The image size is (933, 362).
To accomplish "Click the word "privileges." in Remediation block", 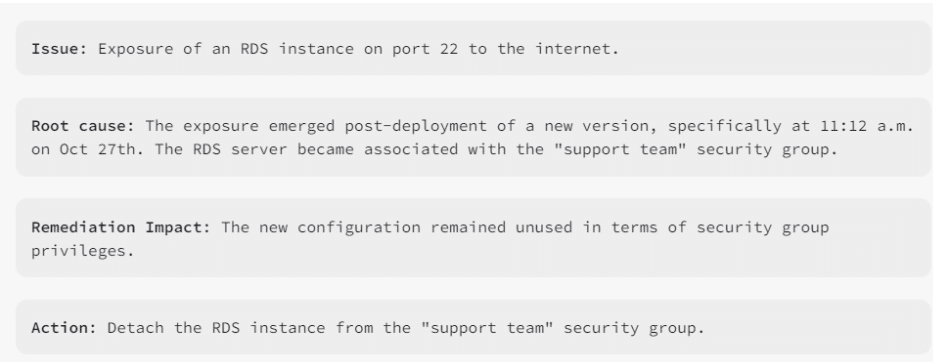I will 83,251.
